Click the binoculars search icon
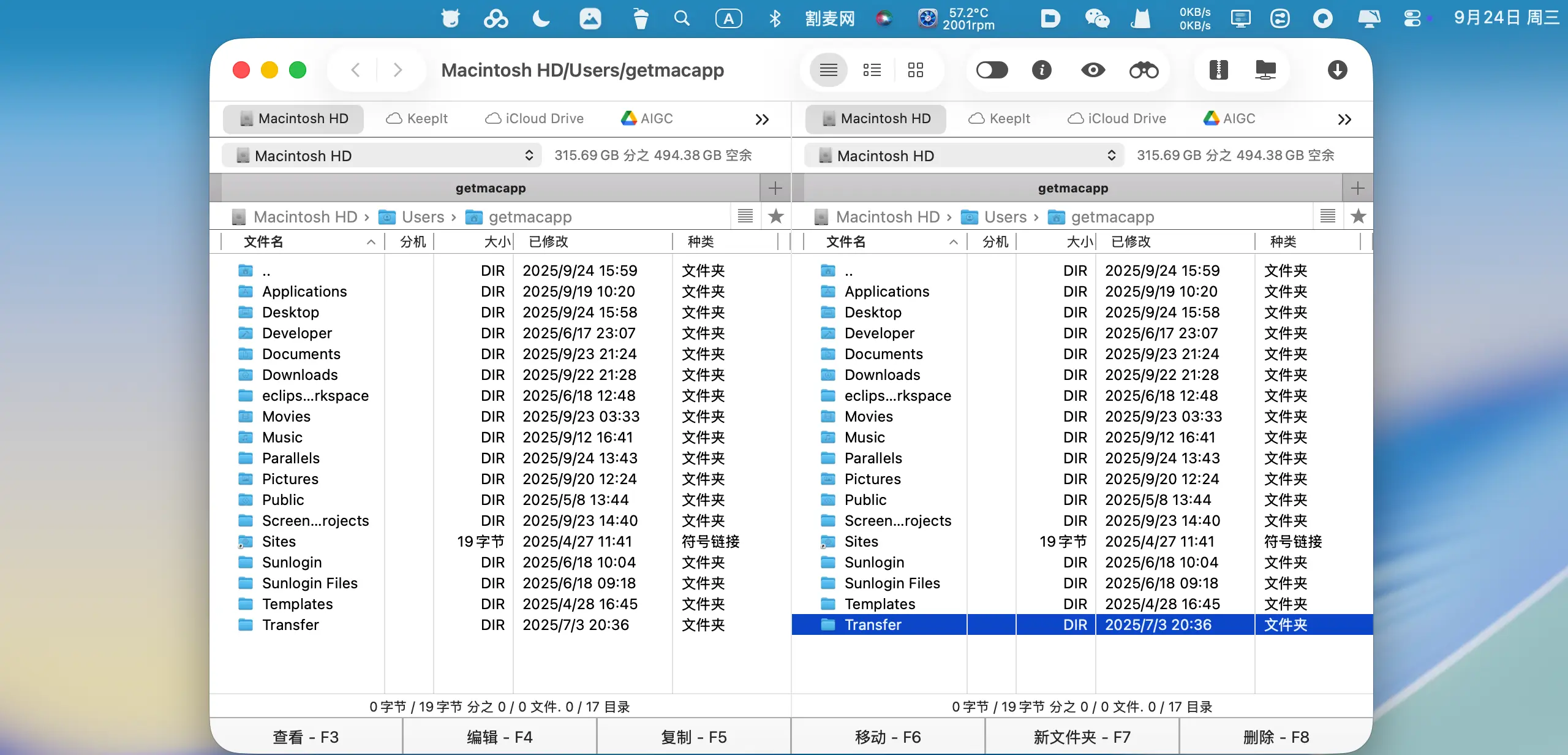The width and height of the screenshot is (1568, 755). click(x=1144, y=70)
